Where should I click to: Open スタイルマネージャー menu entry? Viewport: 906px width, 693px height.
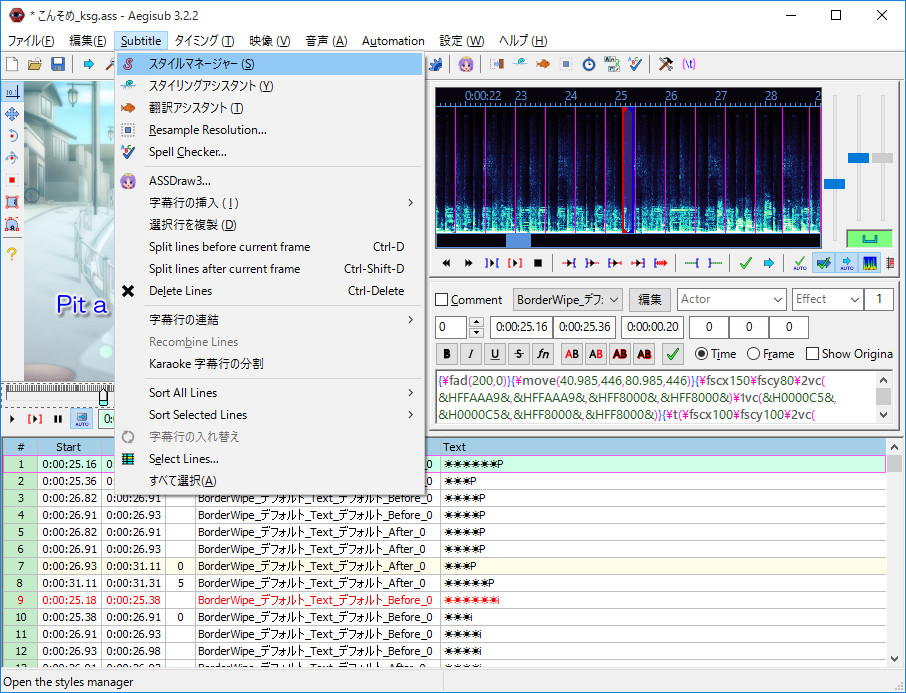(x=269, y=64)
